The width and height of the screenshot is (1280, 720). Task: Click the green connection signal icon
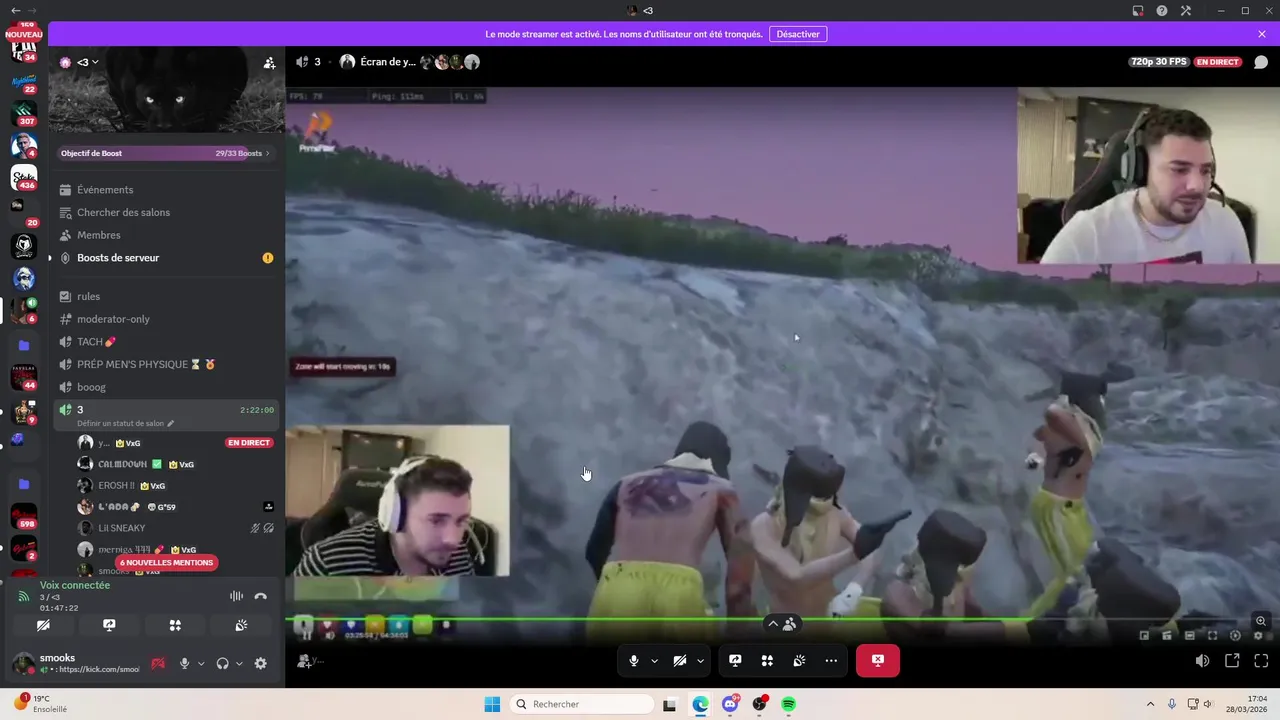tap(24, 596)
